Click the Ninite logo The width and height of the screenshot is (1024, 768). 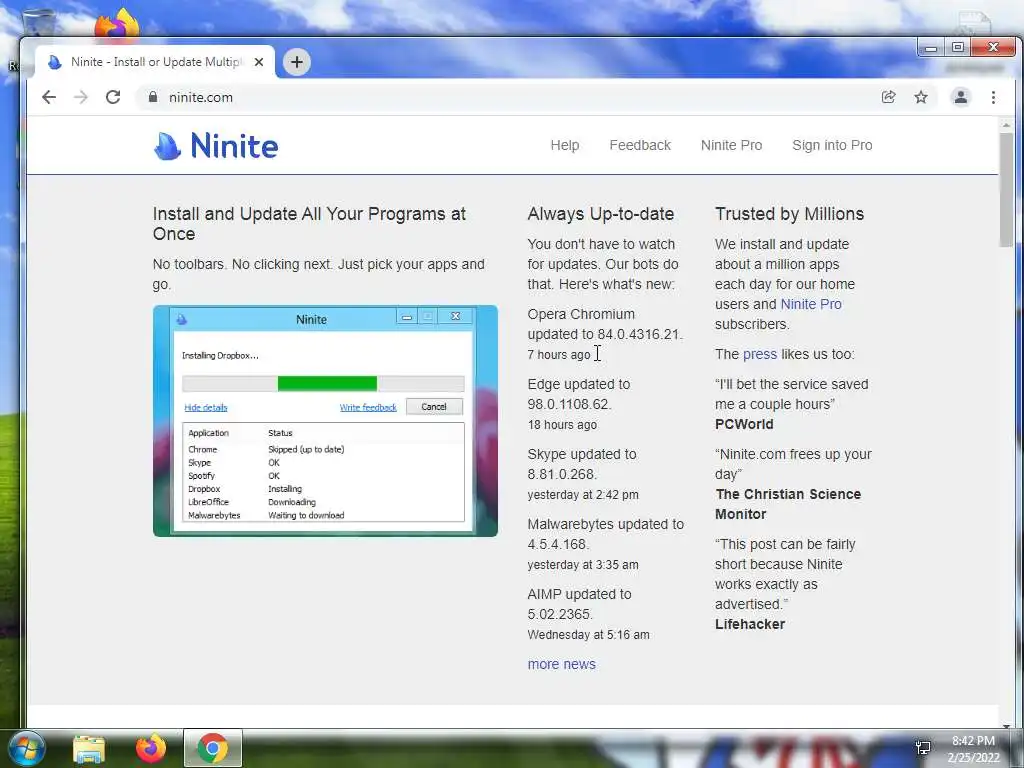pyautogui.click(x=216, y=146)
